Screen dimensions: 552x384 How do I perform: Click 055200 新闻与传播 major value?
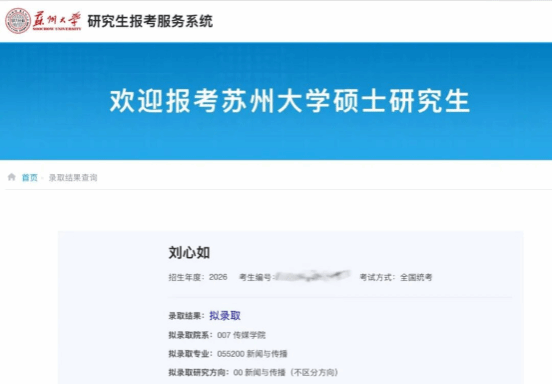pos(252,354)
